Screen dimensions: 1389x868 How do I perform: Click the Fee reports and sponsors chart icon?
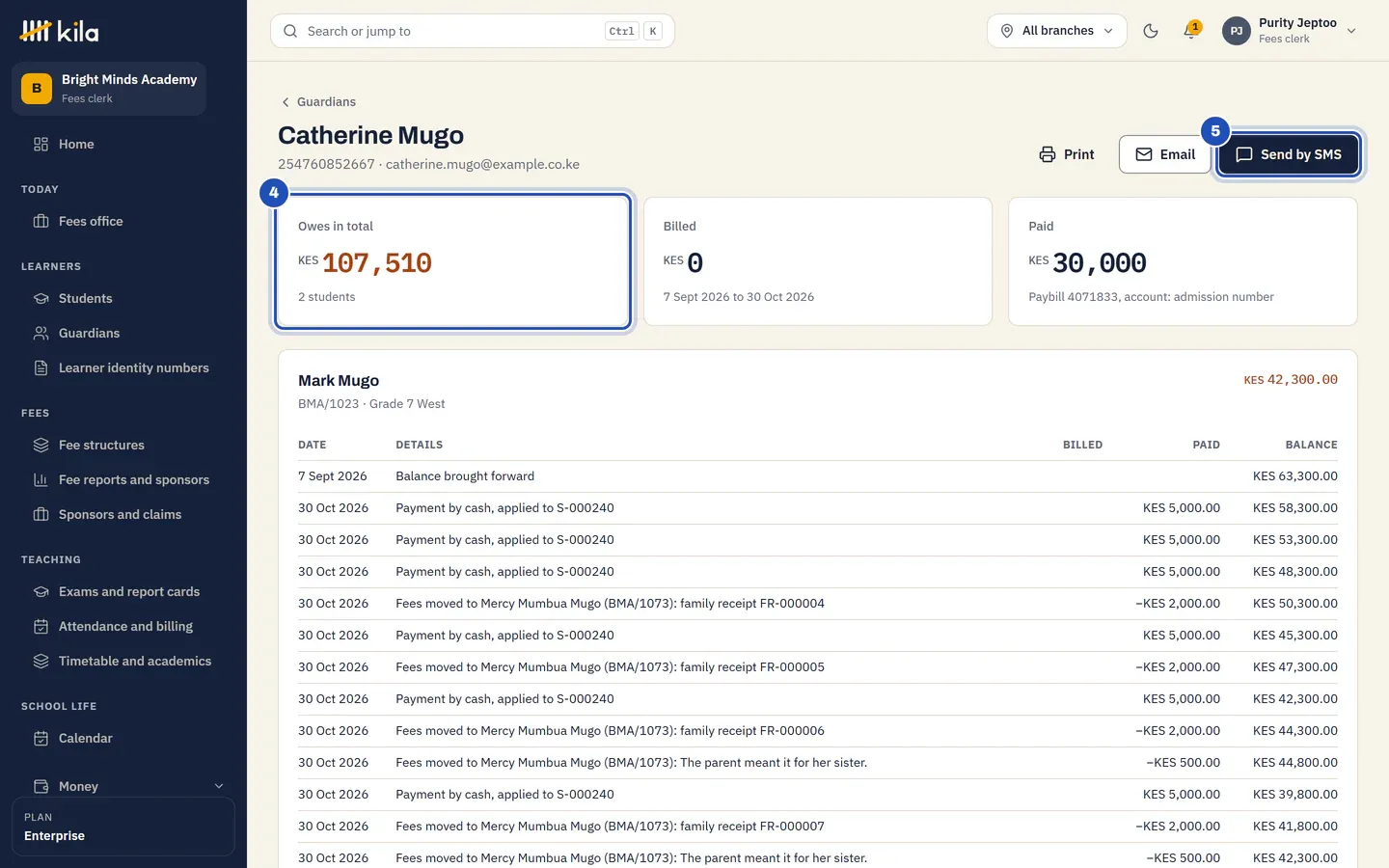pos(41,479)
